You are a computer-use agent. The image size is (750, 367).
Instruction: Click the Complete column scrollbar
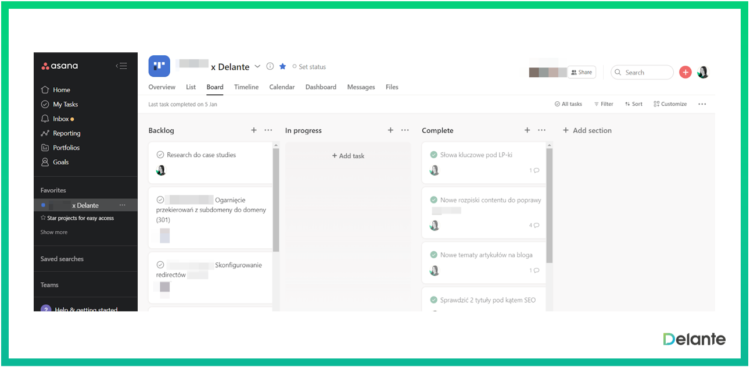549,205
